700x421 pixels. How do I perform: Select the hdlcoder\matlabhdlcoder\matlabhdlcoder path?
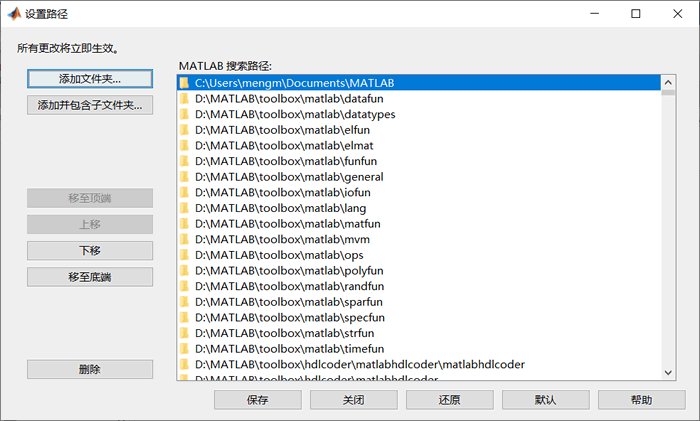(419, 364)
